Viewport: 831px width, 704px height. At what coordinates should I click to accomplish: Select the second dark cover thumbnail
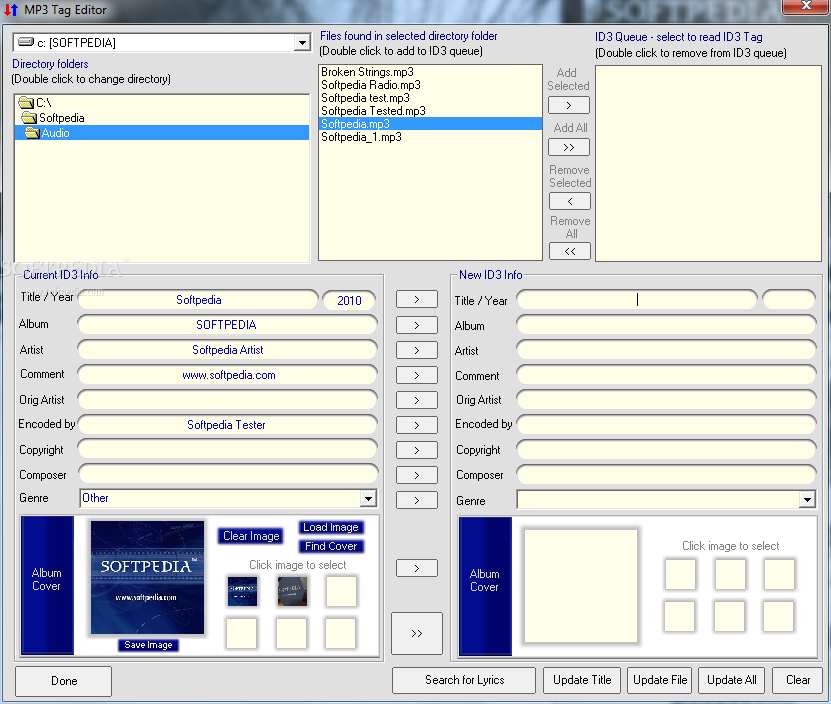(292, 591)
